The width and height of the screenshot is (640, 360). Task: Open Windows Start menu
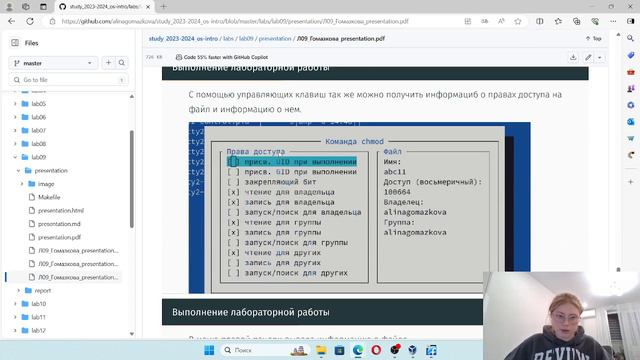[x=209, y=350]
